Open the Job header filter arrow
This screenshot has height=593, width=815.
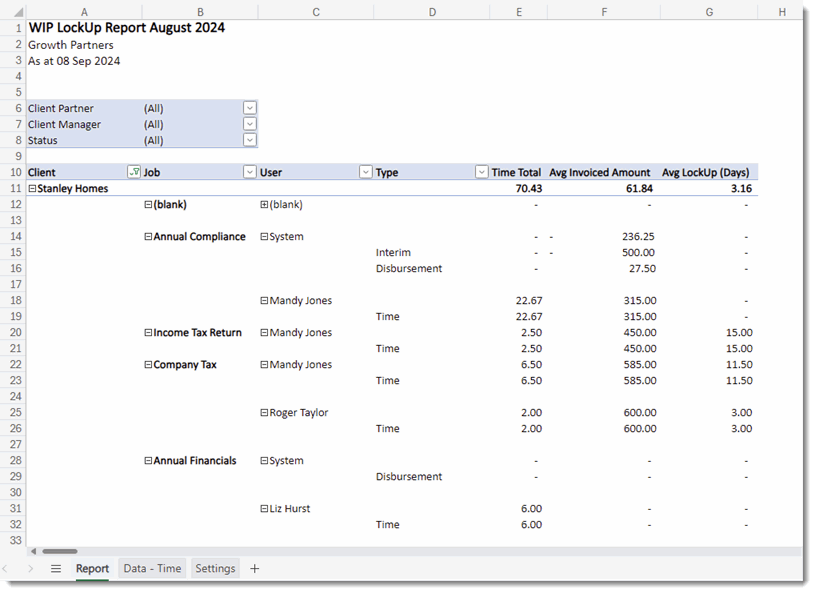[x=249, y=172]
